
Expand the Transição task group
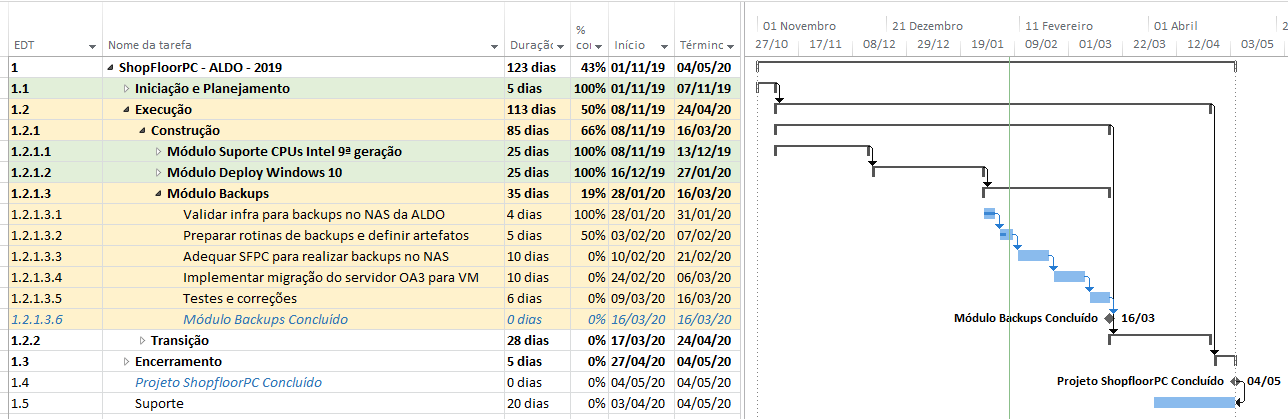[x=142, y=341]
